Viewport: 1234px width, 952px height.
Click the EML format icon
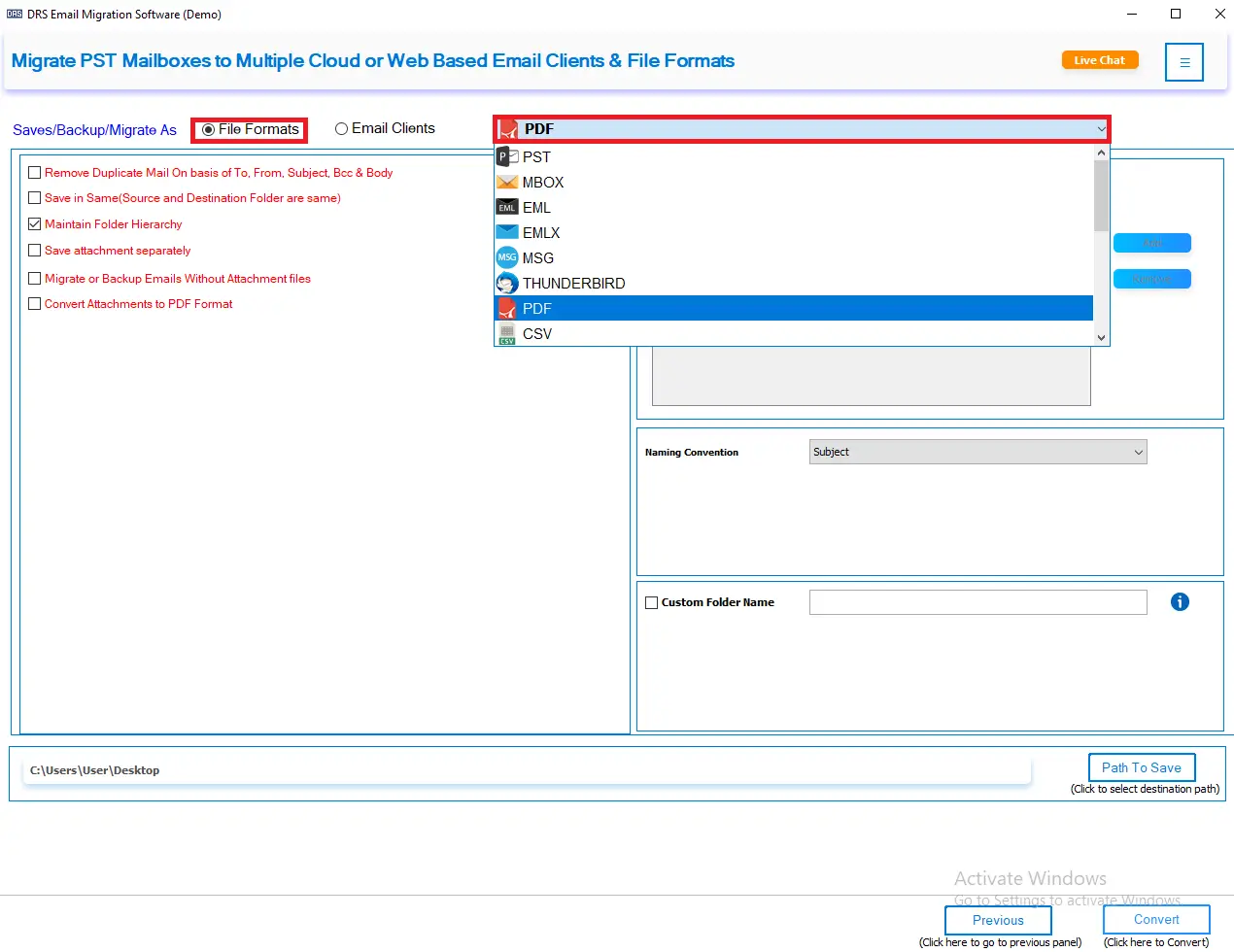(x=507, y=207)
